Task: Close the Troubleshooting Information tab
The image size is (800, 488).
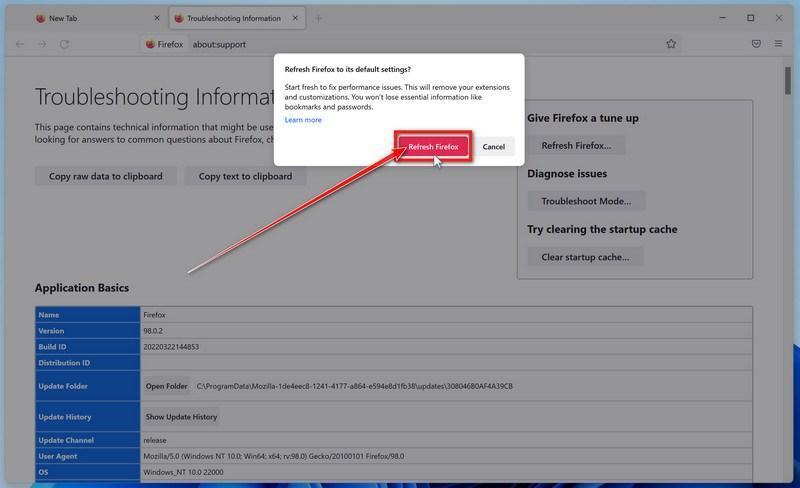Action: click(295, 18)
